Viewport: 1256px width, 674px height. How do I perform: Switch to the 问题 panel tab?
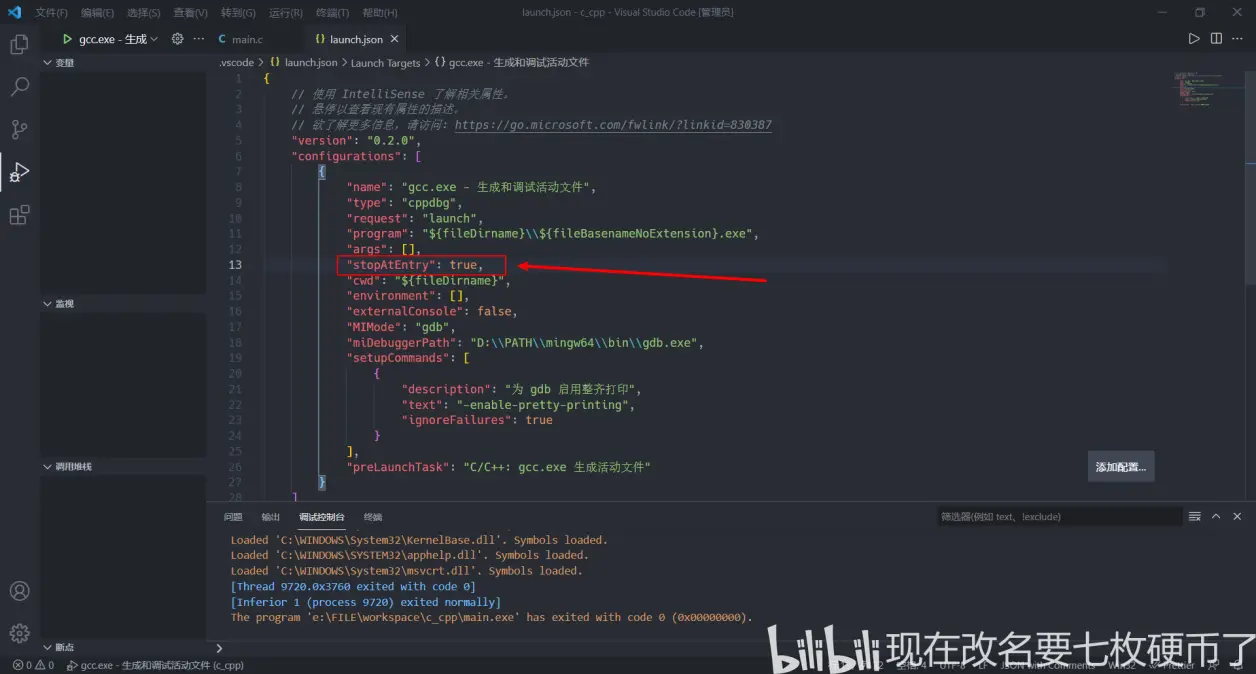pyautogui.click(x=233, y=517)
